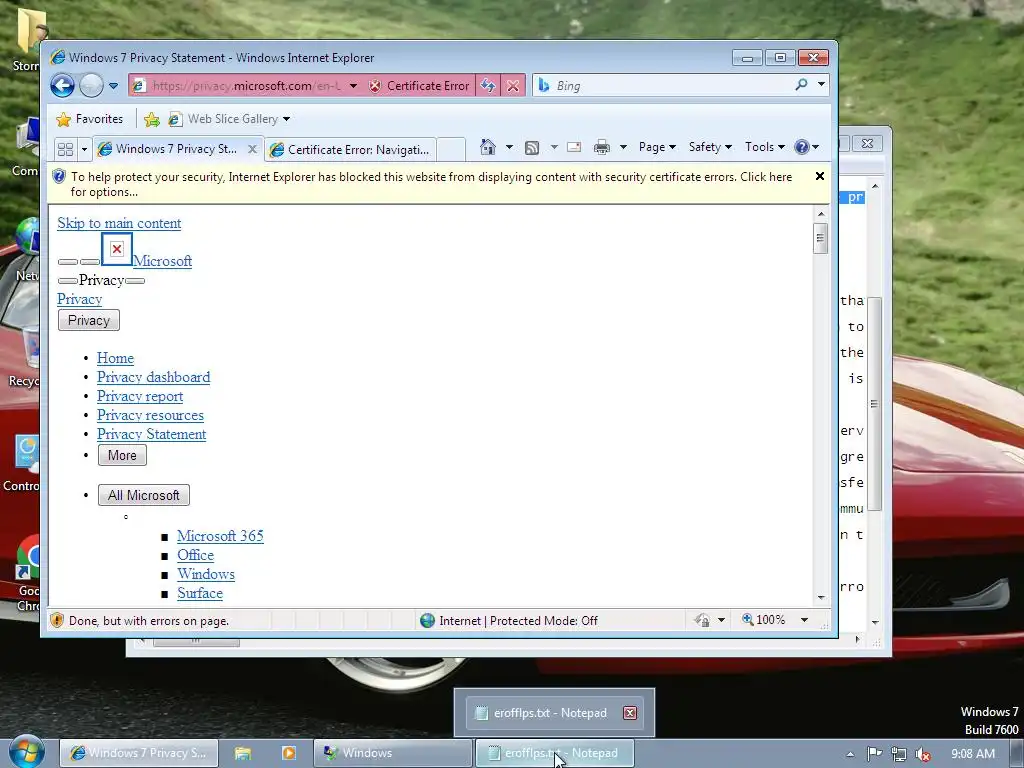Open the Safety menu
Image resolution: width=1024 pixels, height=768 pixels.
[x=710, y=147]
